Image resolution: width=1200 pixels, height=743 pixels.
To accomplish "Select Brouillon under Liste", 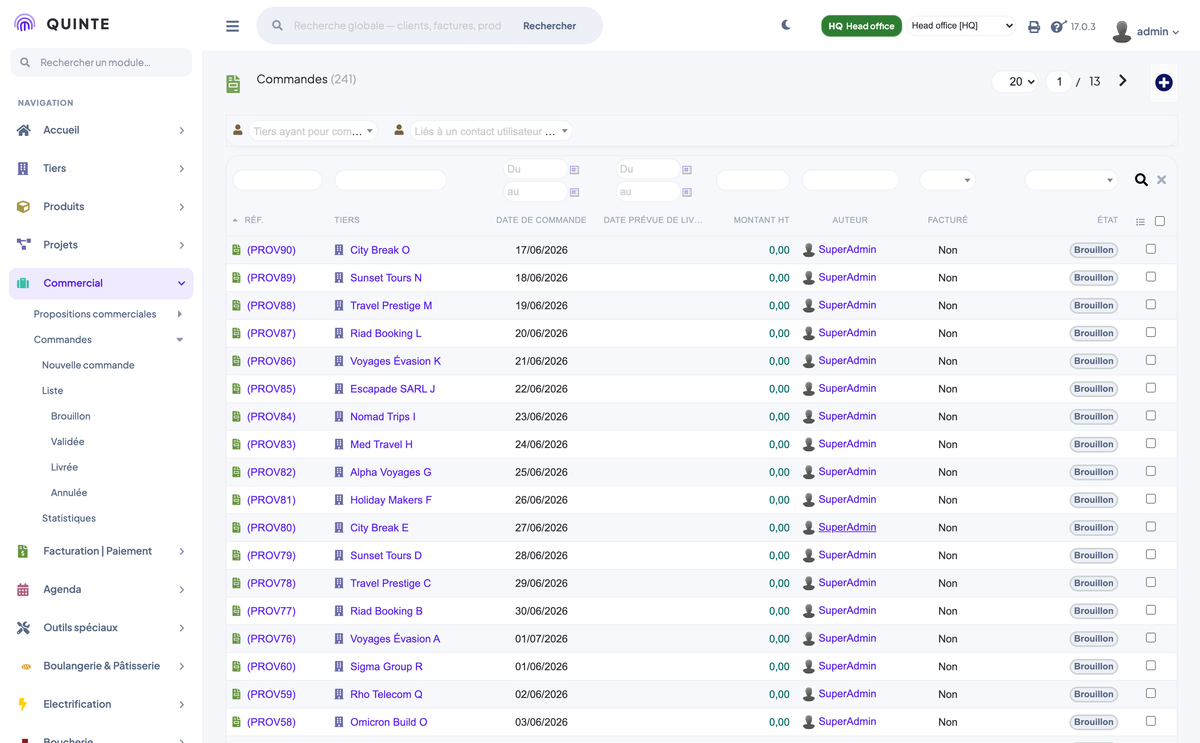I will point(71,416).
